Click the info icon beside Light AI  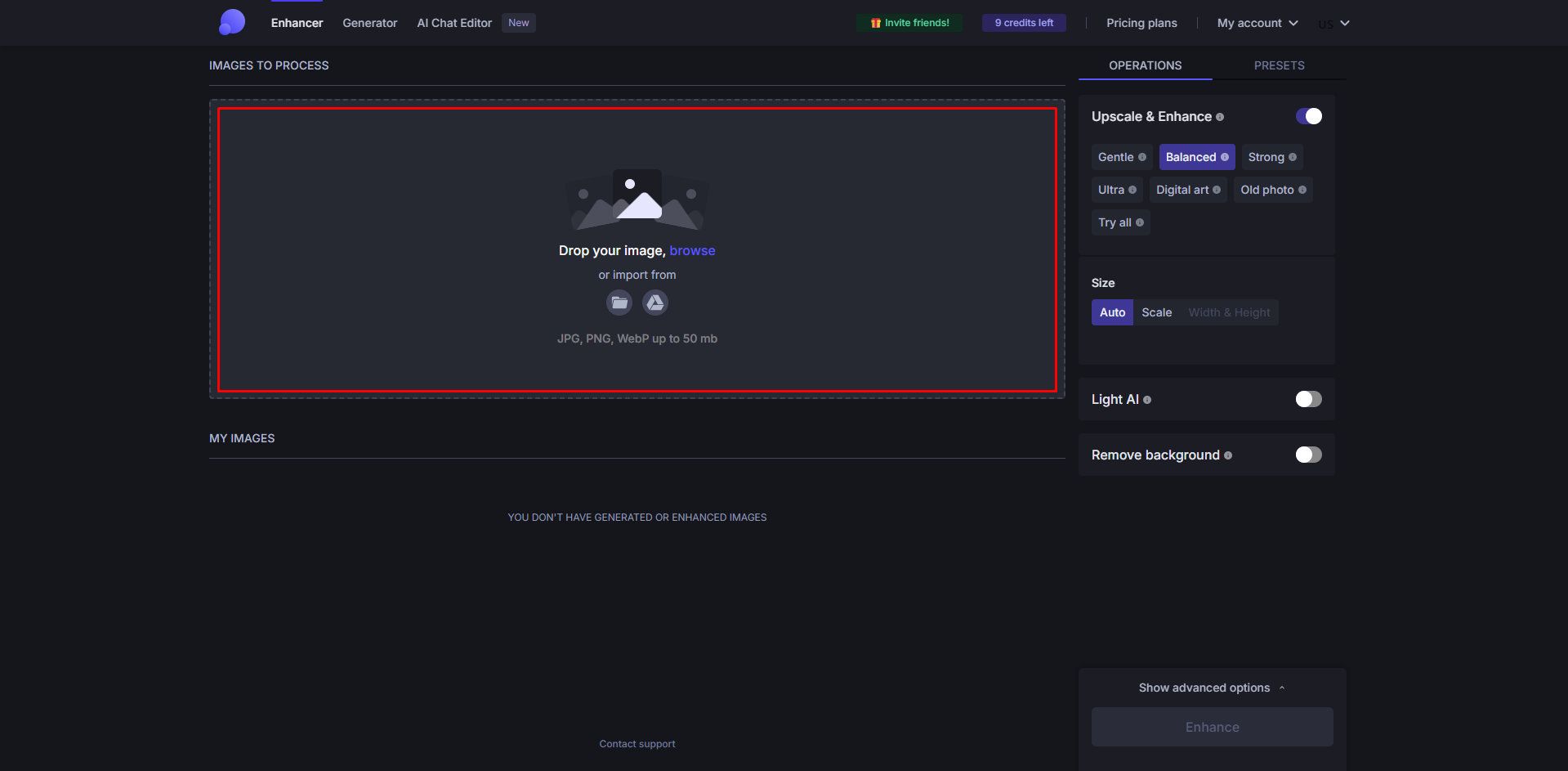tap(1147, 400)
